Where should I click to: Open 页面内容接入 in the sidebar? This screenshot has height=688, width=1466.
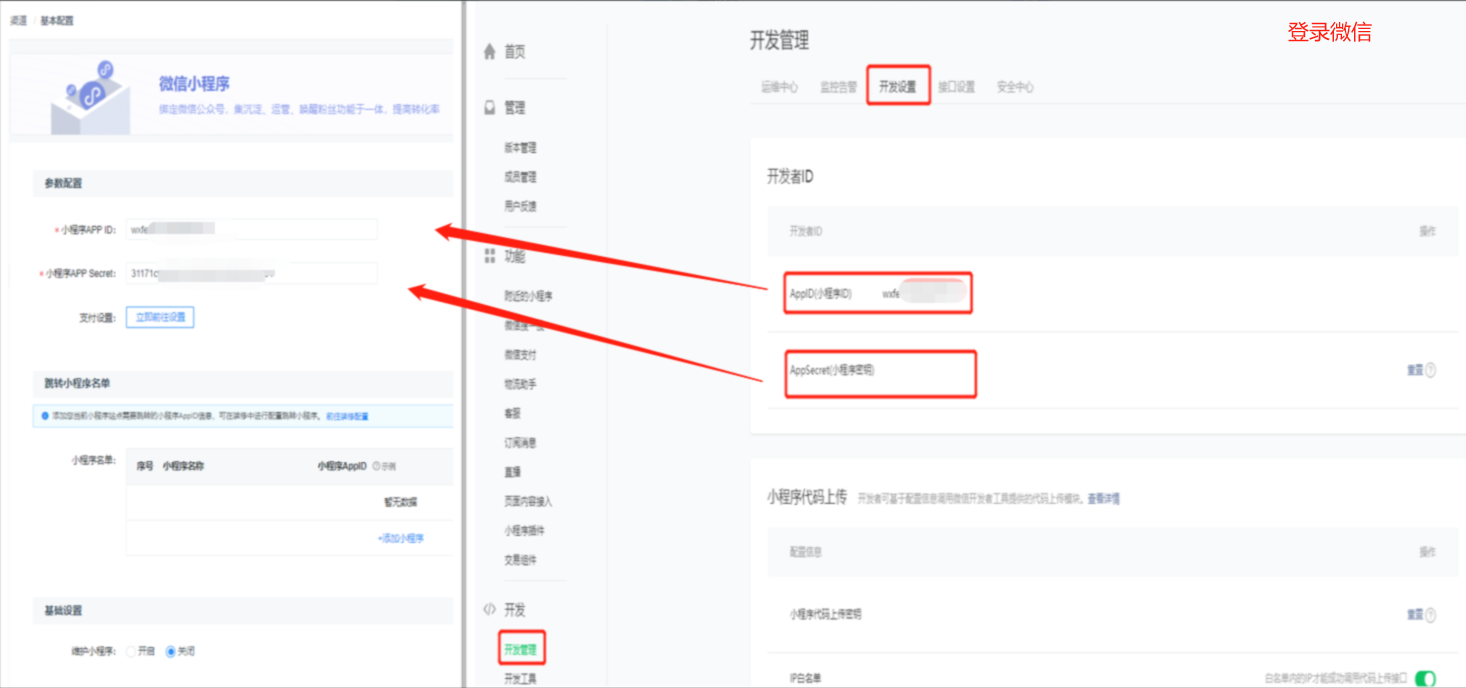tap(528, 502)
